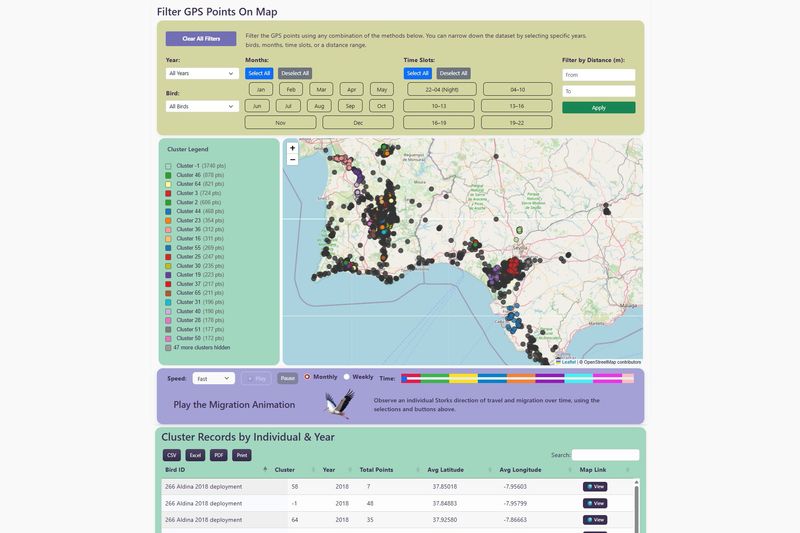This screenshot has height=533, width=800.
Task: Export table using the CSV button
Action: pyautogui.click(x=170, y=455)
